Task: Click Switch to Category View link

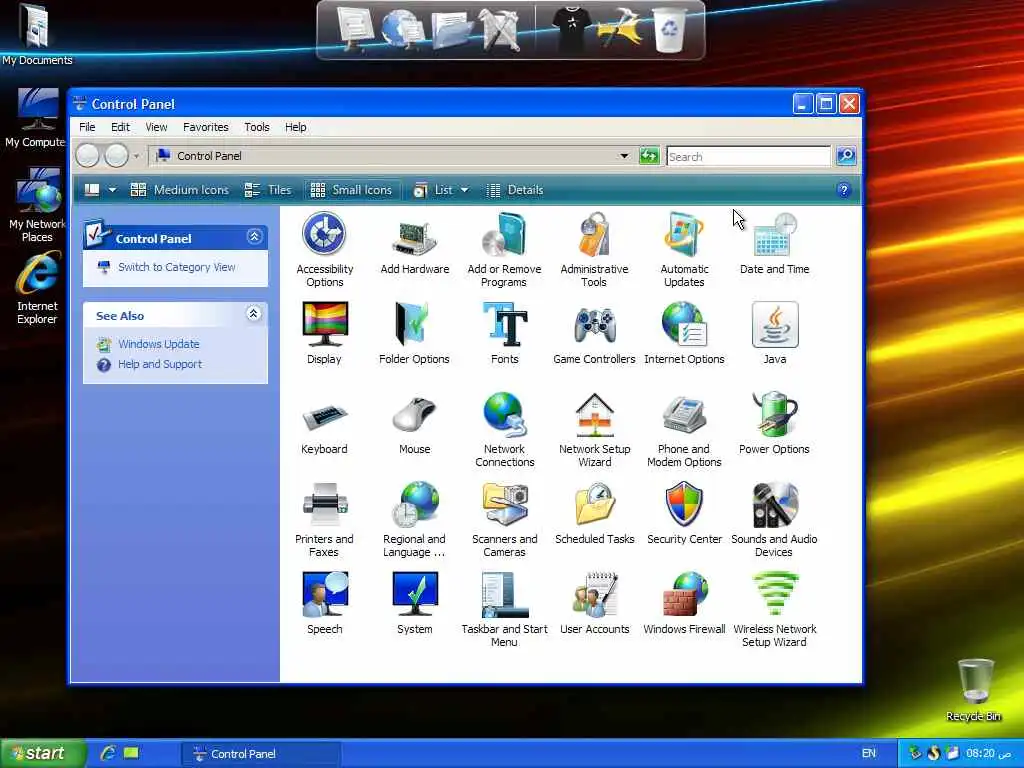Action: tap(176, 267)
